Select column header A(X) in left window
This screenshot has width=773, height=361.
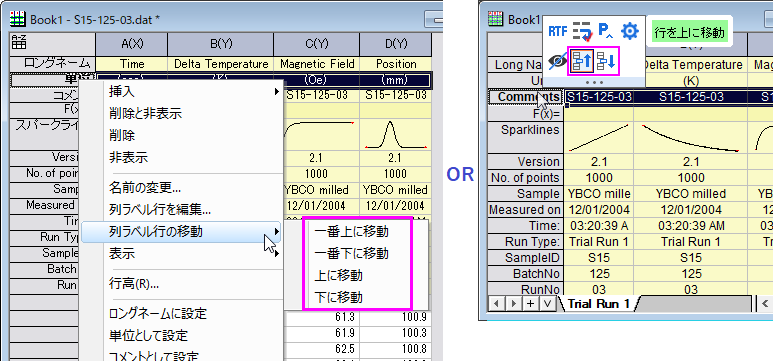tap(132, 44)
